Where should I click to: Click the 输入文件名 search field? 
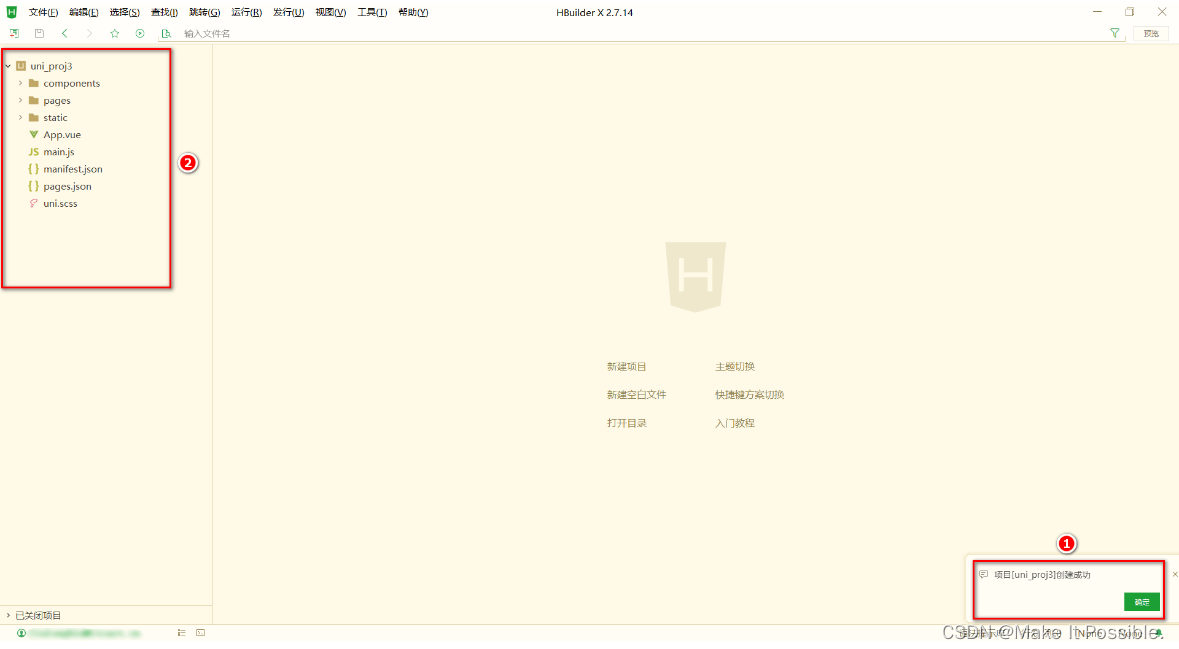pos(639,33)
